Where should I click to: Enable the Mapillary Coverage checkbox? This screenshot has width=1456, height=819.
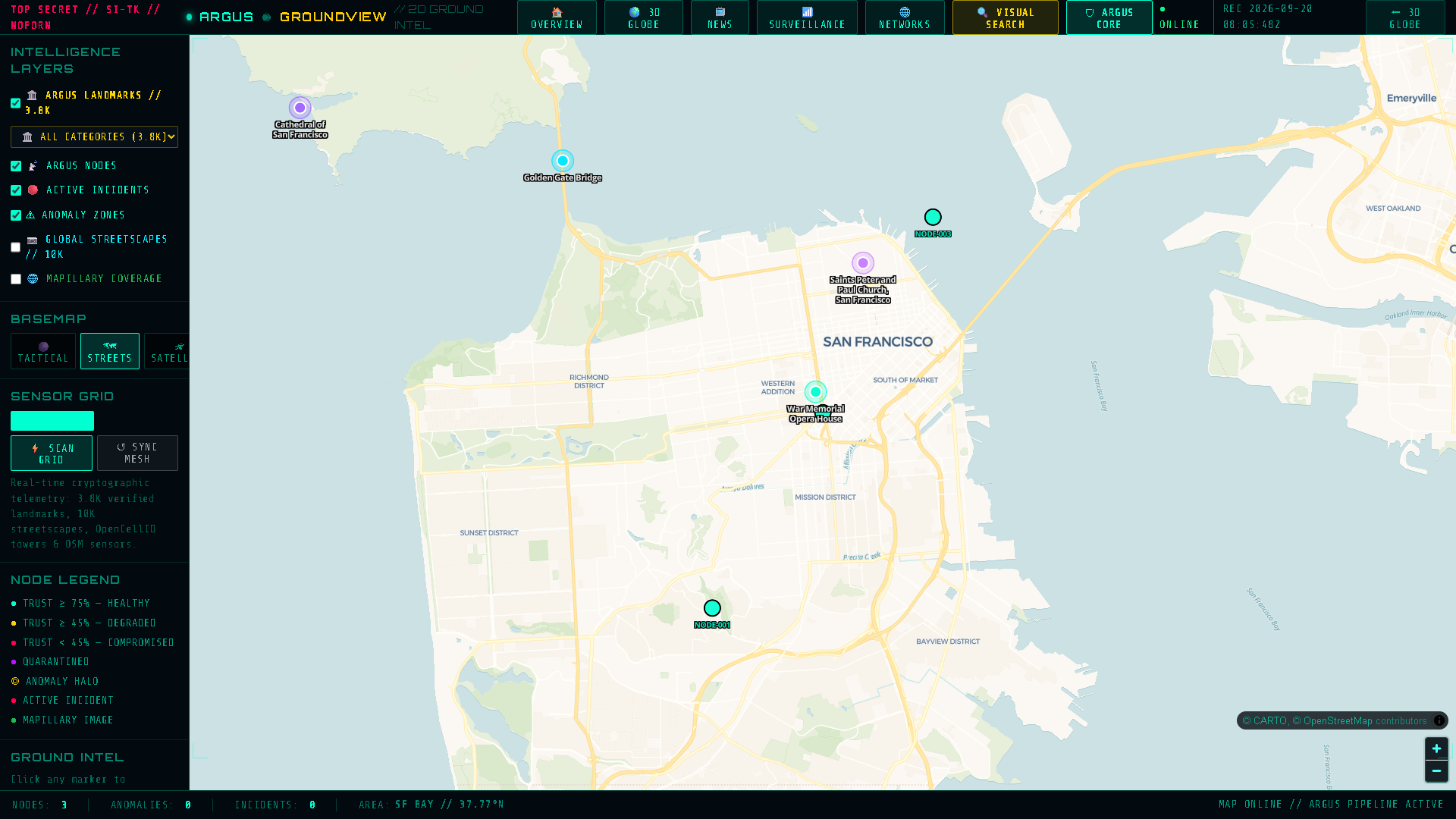(x=15, y=279)
